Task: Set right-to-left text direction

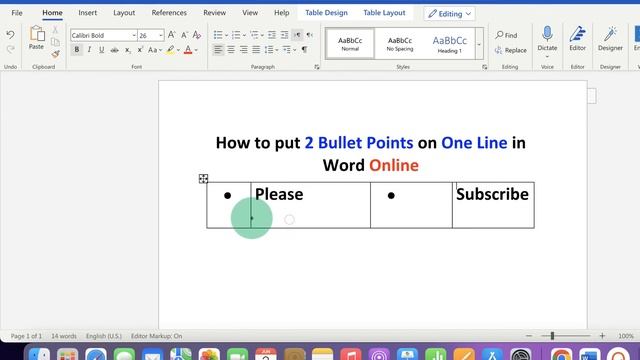Action: coord(310,35)
